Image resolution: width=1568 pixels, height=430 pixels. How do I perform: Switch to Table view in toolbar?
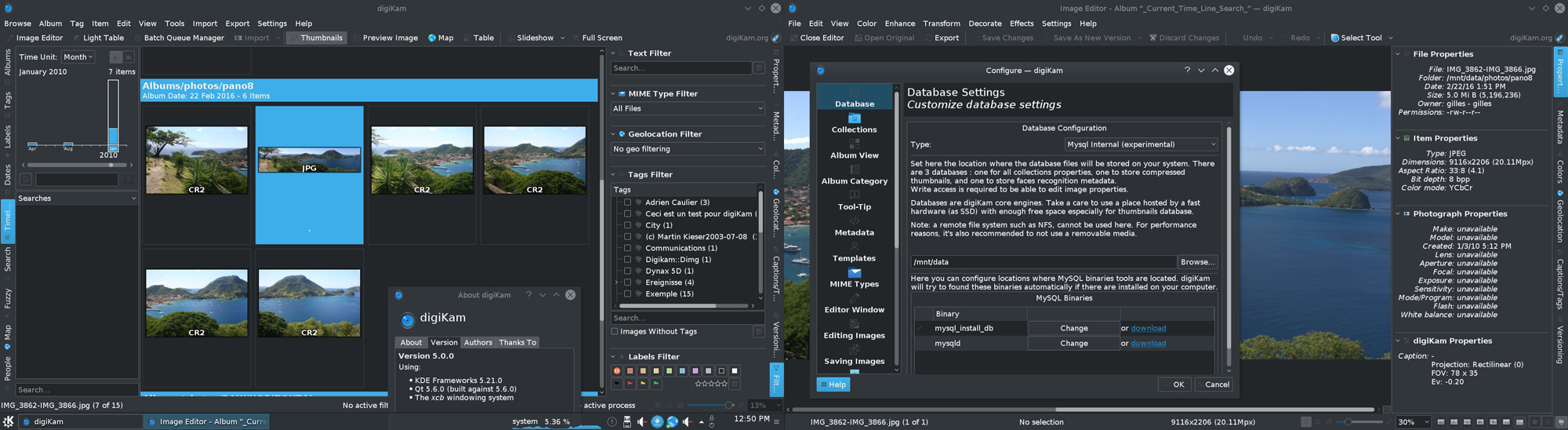click(x=479, y=38)
